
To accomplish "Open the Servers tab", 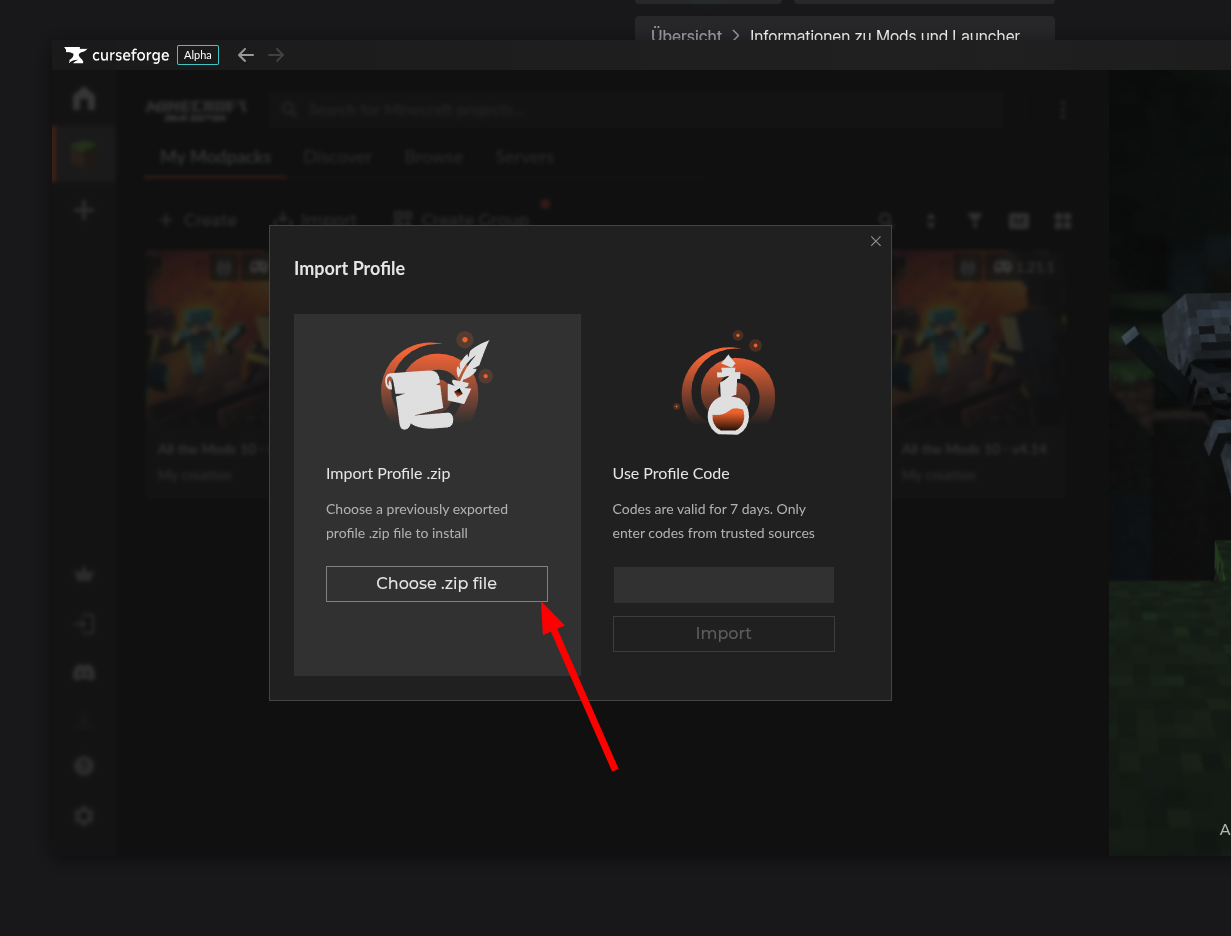I will (x=524, y=157).
